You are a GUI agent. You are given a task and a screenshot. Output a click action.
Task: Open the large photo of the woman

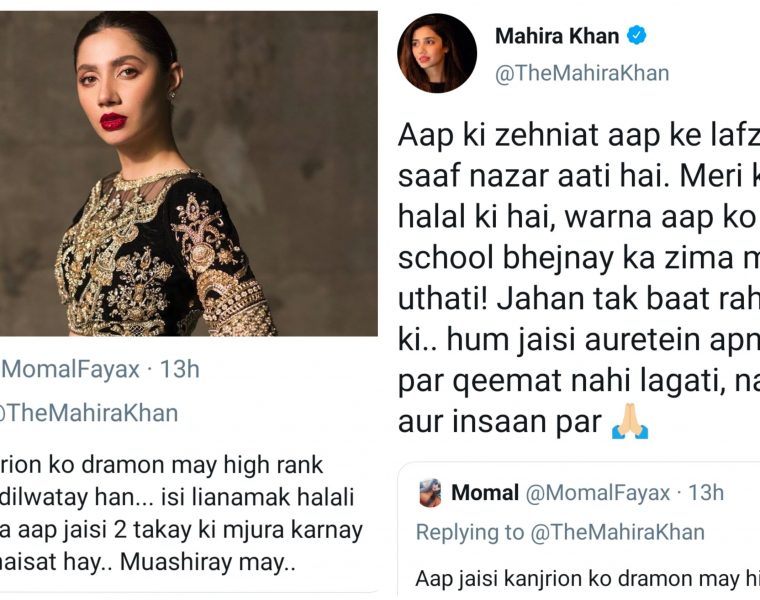(x=189, y=173)
